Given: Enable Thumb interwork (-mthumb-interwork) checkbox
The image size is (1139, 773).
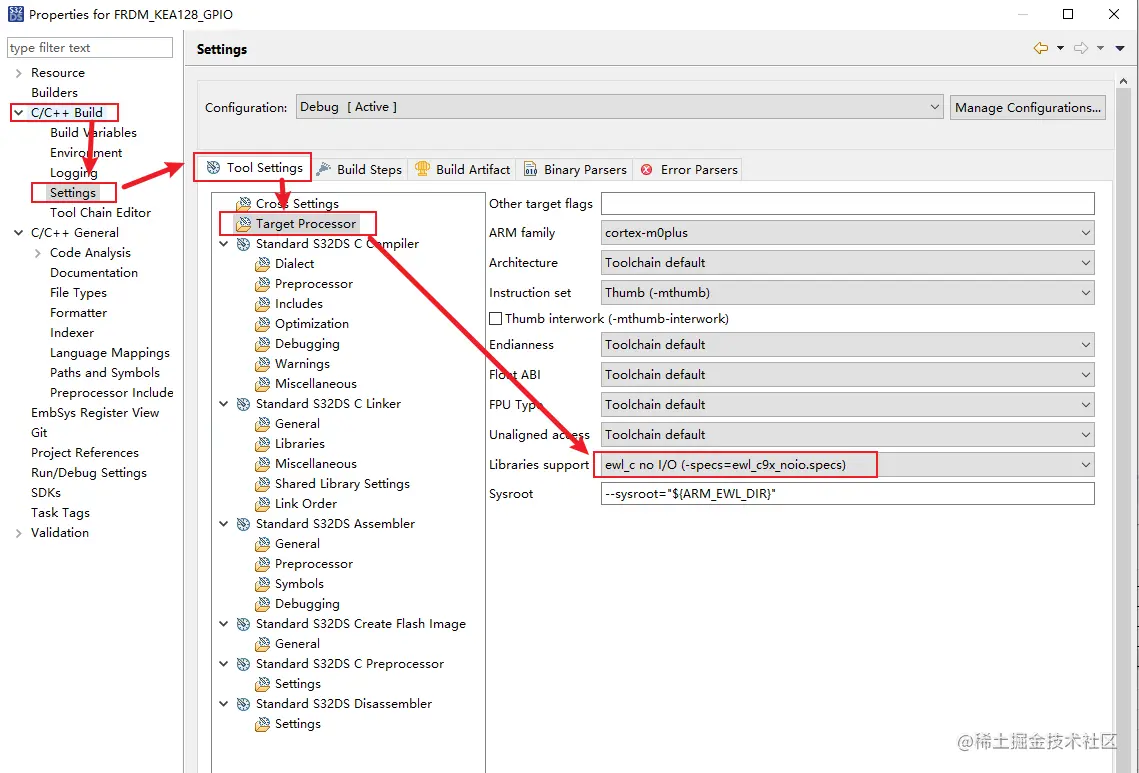Looking at the screenshot, I should (x=495, y=318).
